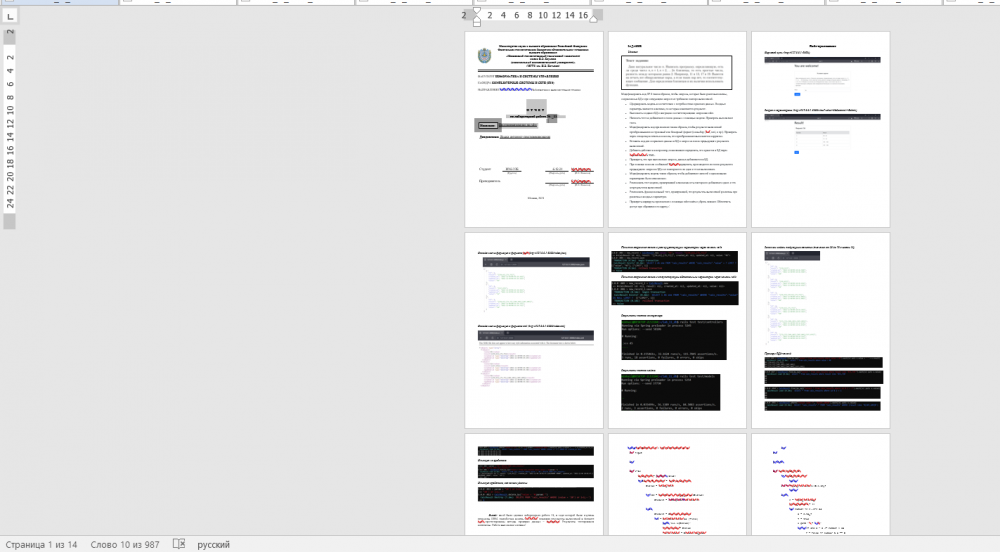Open the spelling and proofing status icon
This screenshot has height=552, width=1000.
click(179, 544)
